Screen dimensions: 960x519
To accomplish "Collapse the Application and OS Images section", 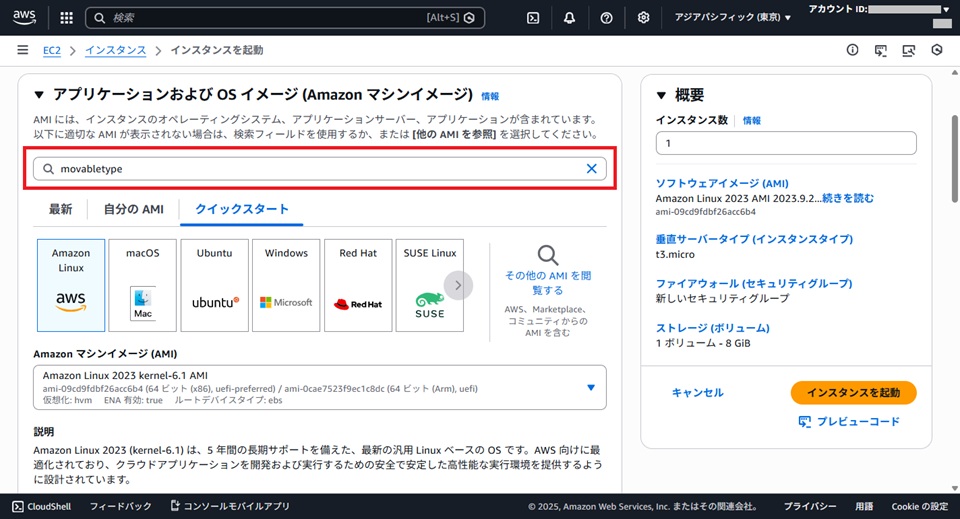I will click(39, 95).
